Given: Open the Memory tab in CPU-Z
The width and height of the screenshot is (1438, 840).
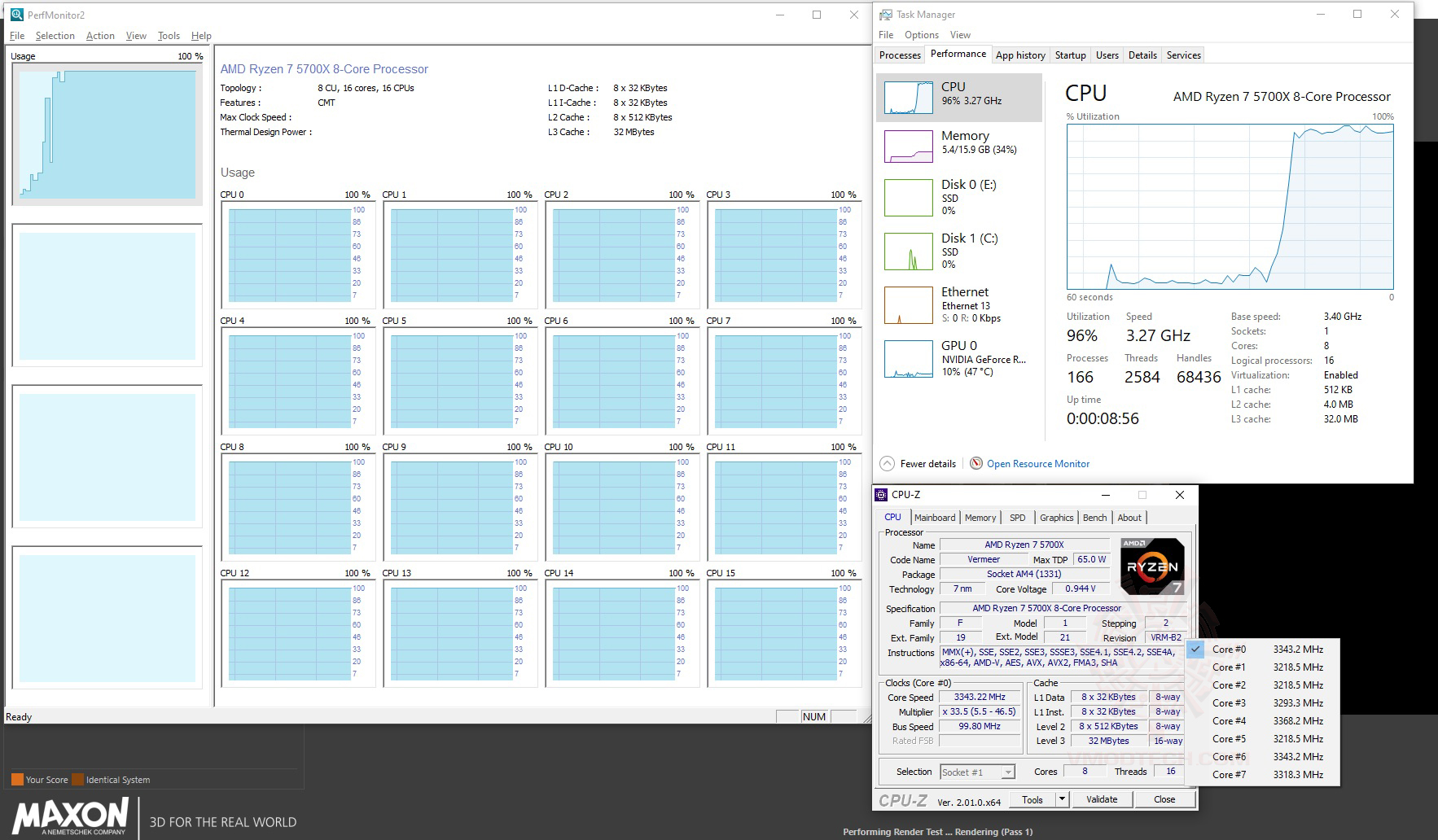Looking at the screenshot, I should 980,518.
